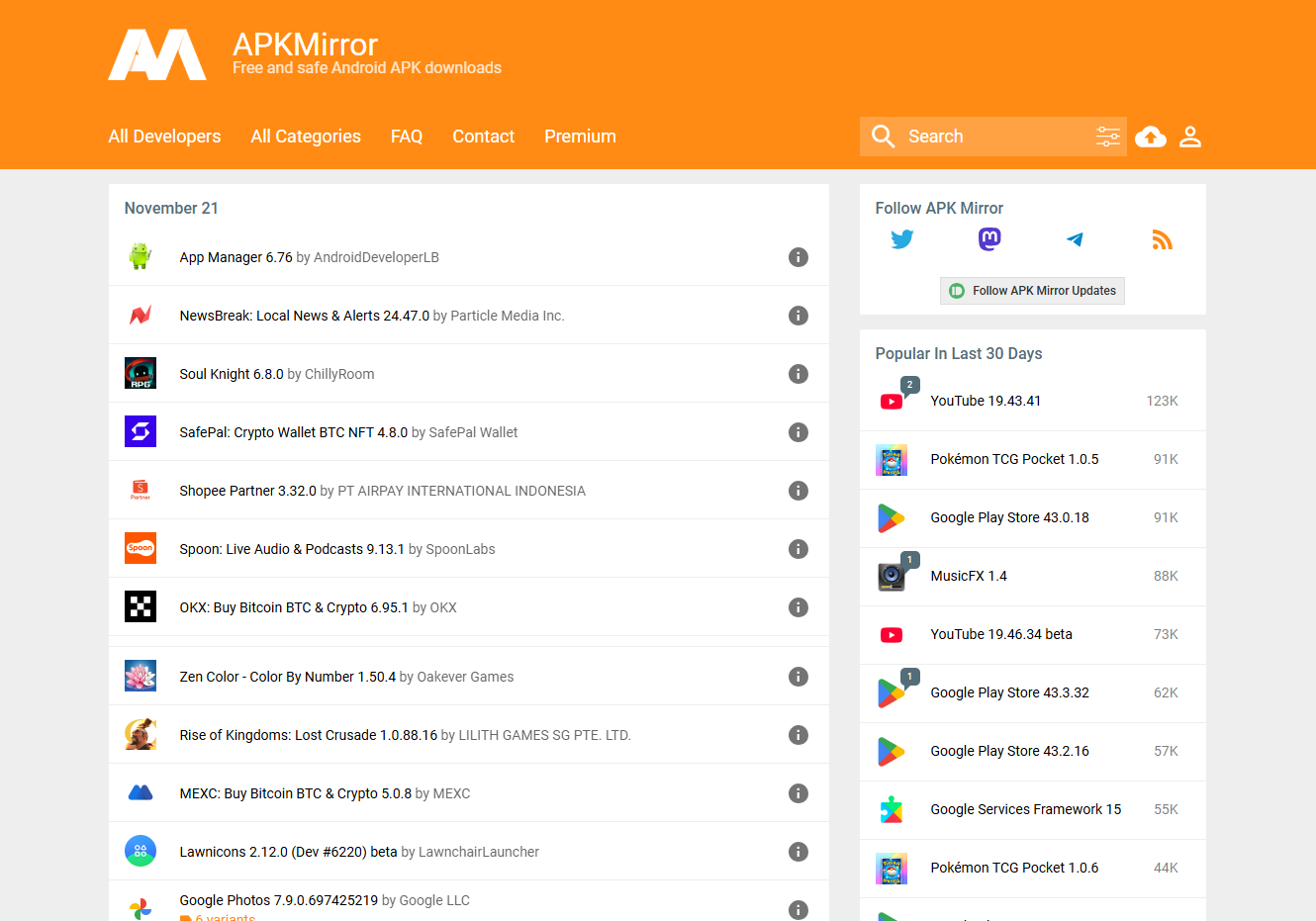Show info for Google Photos 7.9.0.697425219
This screenshot has width=1316, height=921.
tap(799, 910)
